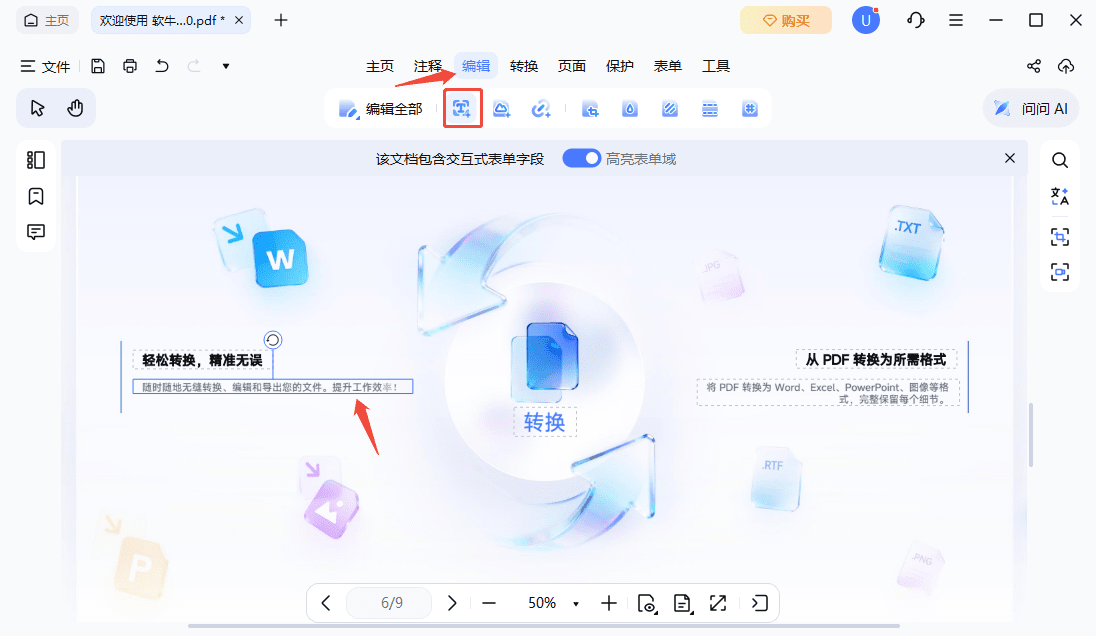Viewport: 1096px width, 636px height.
Task: Open the 工具 ribbon tab
Action: pos(716,66)
